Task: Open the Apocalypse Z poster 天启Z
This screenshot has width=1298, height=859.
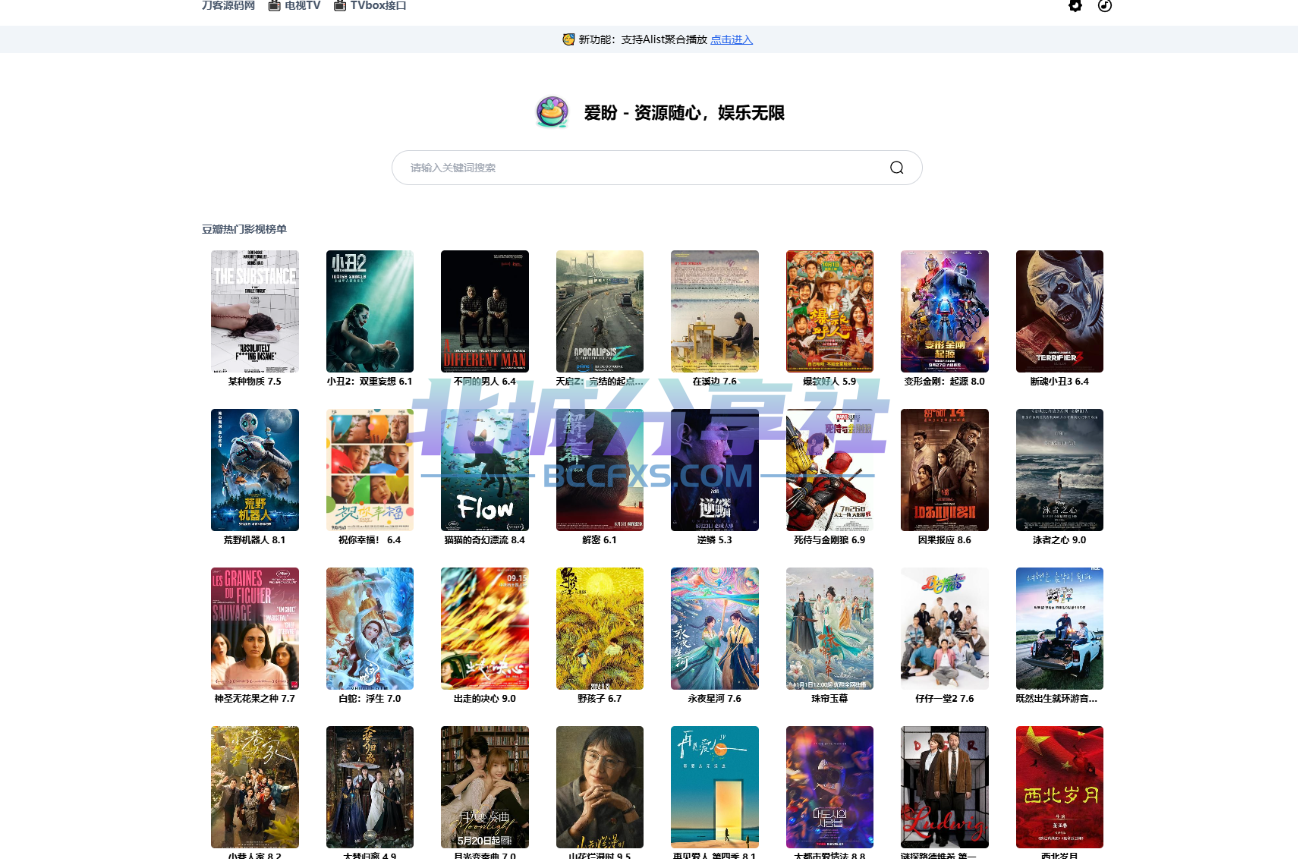Action: coord(600,311)
